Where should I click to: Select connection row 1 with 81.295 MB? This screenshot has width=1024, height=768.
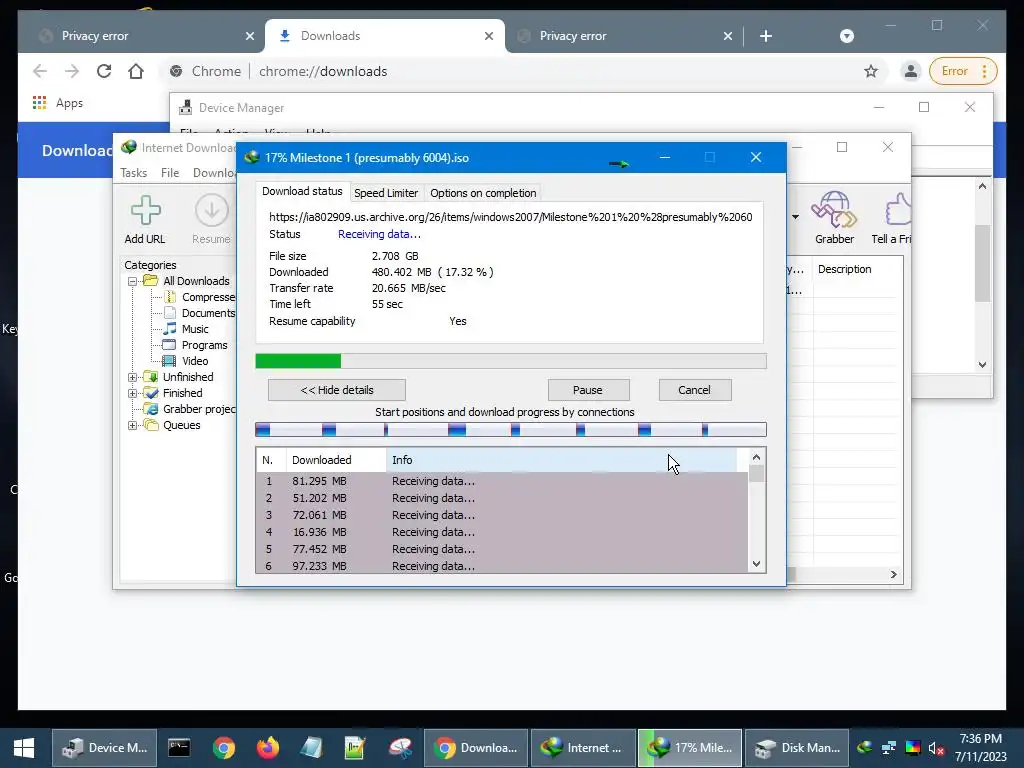[x=502, y=481]
